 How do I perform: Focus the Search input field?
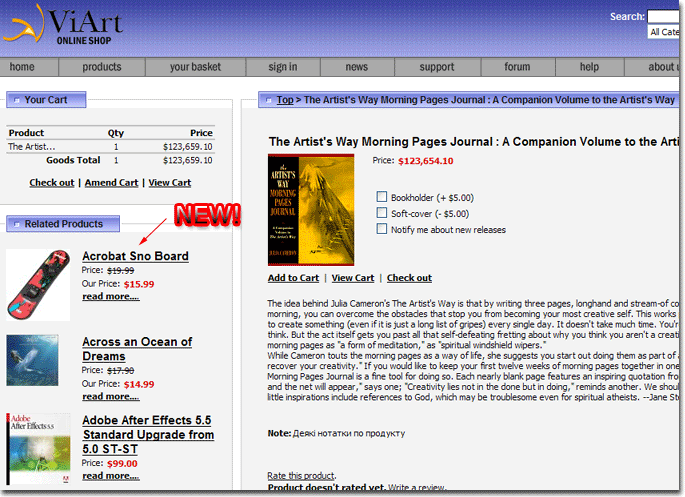pyautogui.click(x=663, y=16)
